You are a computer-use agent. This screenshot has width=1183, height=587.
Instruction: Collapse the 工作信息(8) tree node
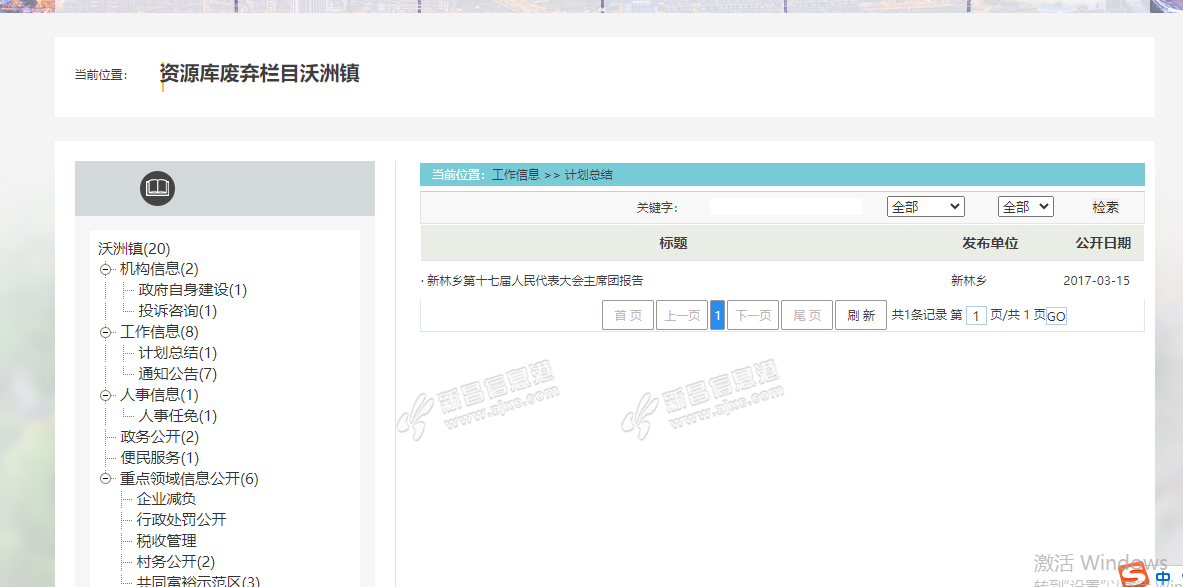click(x=106, y=332)
